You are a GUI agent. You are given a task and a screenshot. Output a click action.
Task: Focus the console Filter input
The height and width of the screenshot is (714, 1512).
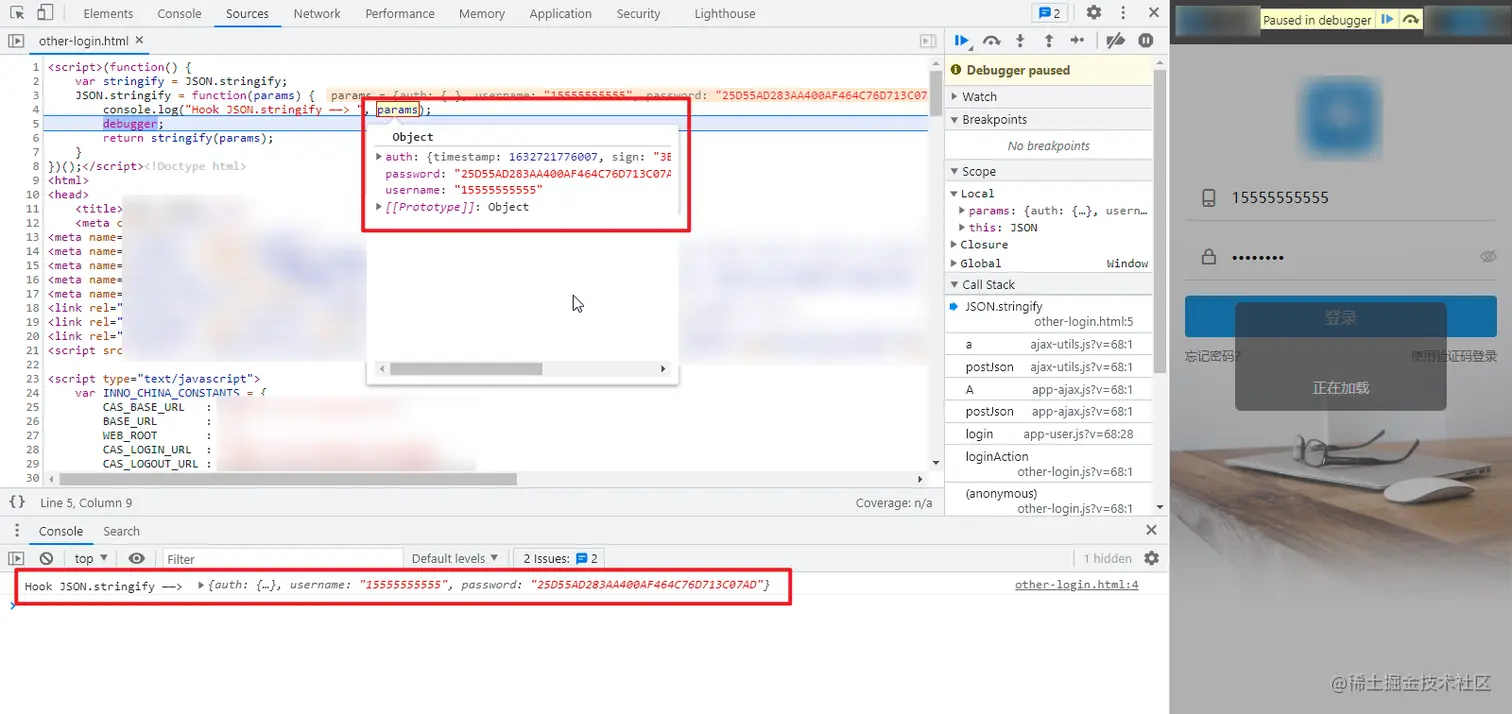point(282,558)
